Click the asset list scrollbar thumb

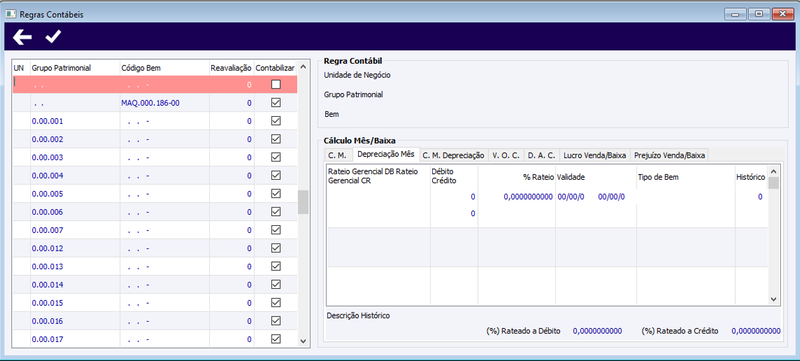[303, 202]
